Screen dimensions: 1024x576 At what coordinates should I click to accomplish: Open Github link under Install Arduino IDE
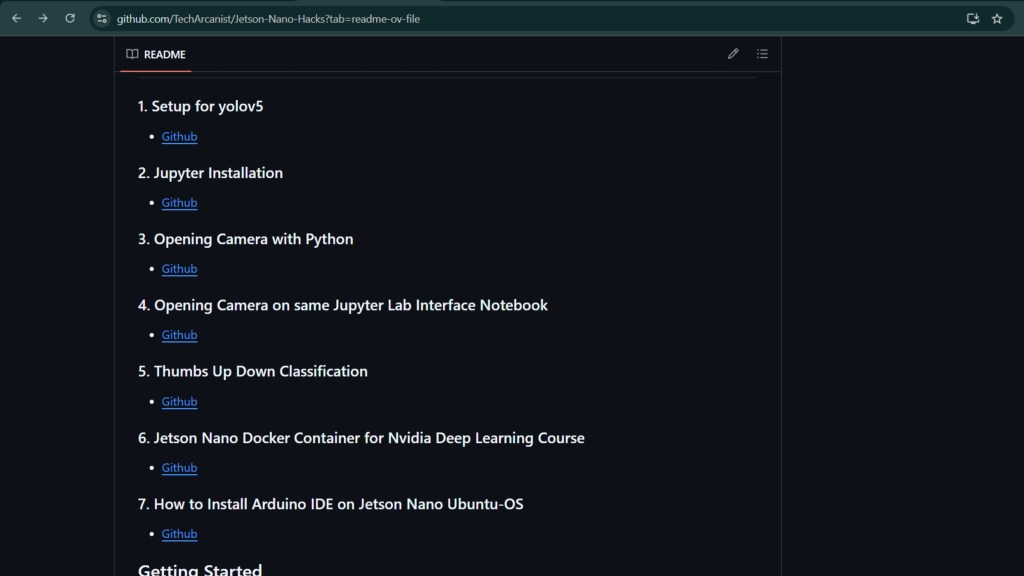(180, 534)
